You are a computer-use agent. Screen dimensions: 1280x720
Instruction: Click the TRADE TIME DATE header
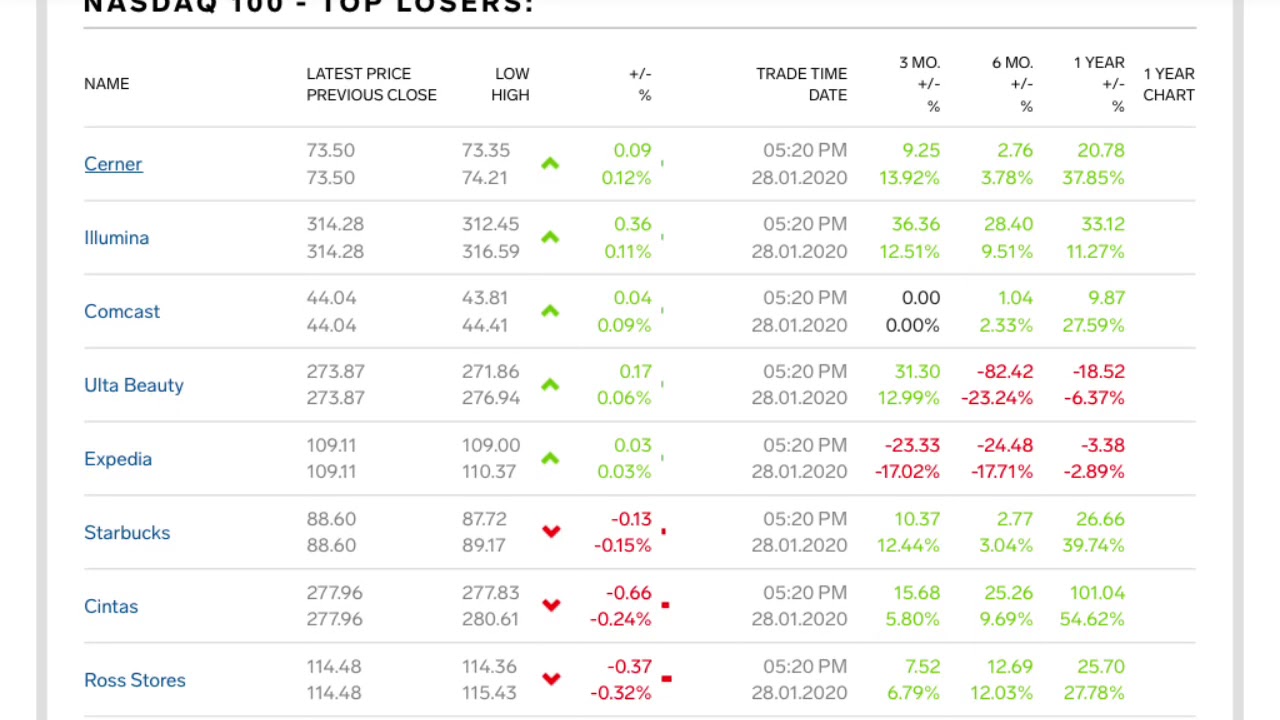click(801, 84)
